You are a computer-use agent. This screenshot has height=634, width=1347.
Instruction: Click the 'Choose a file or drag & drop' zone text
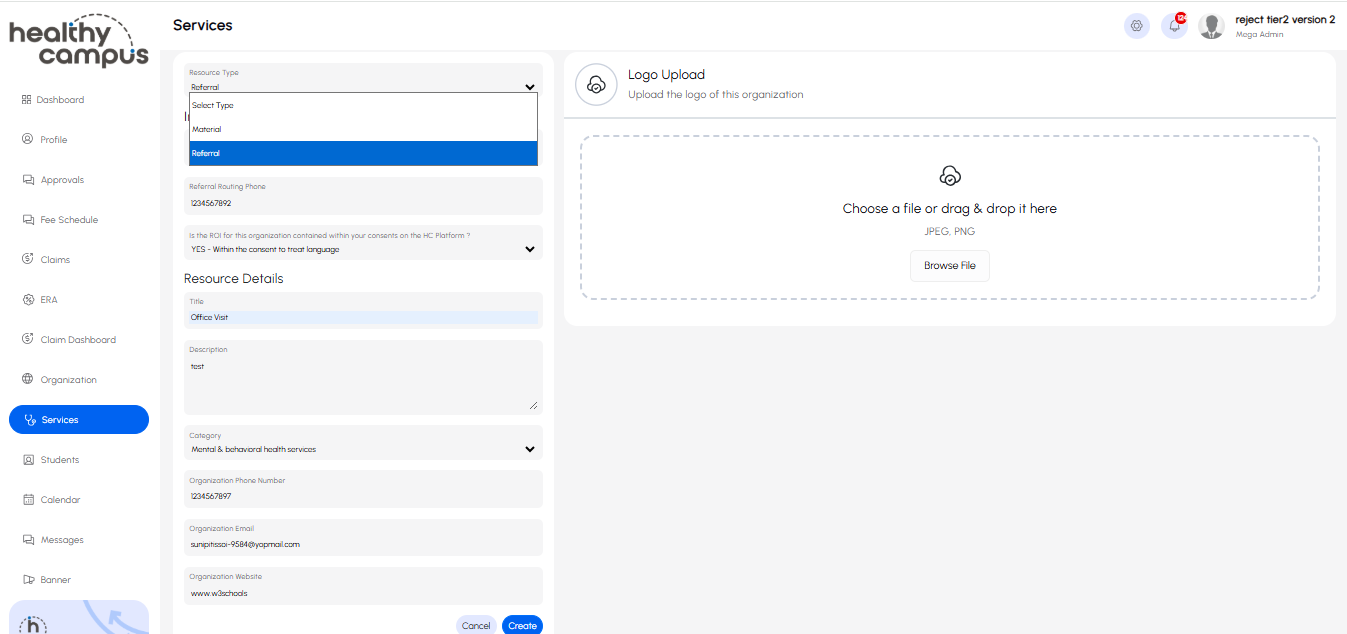pos(950,209)
